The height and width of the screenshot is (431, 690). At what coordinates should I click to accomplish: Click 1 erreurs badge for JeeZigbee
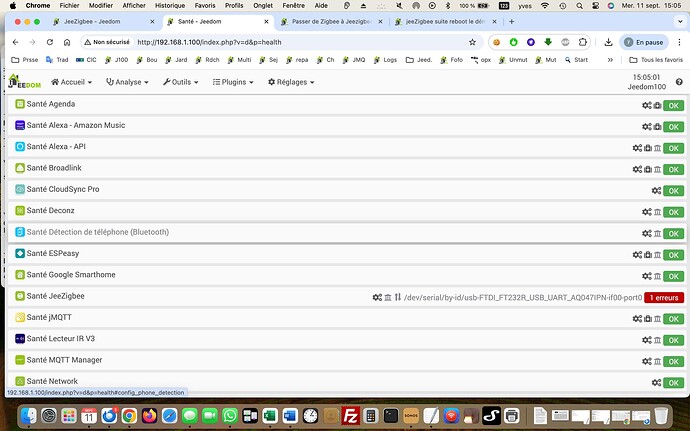point(664,298)
